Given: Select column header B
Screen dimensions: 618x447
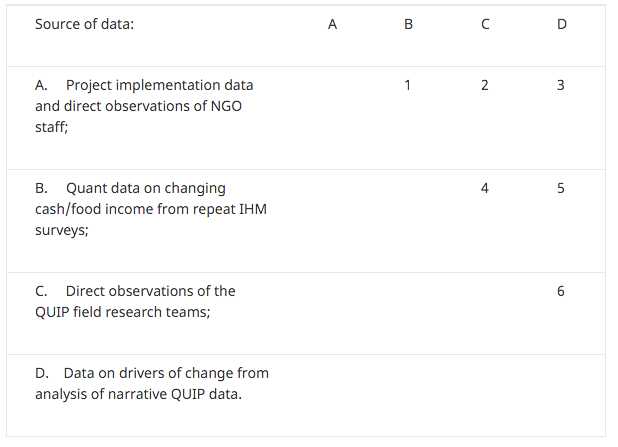Looking at the screenshot, I should tap(408, 24).
